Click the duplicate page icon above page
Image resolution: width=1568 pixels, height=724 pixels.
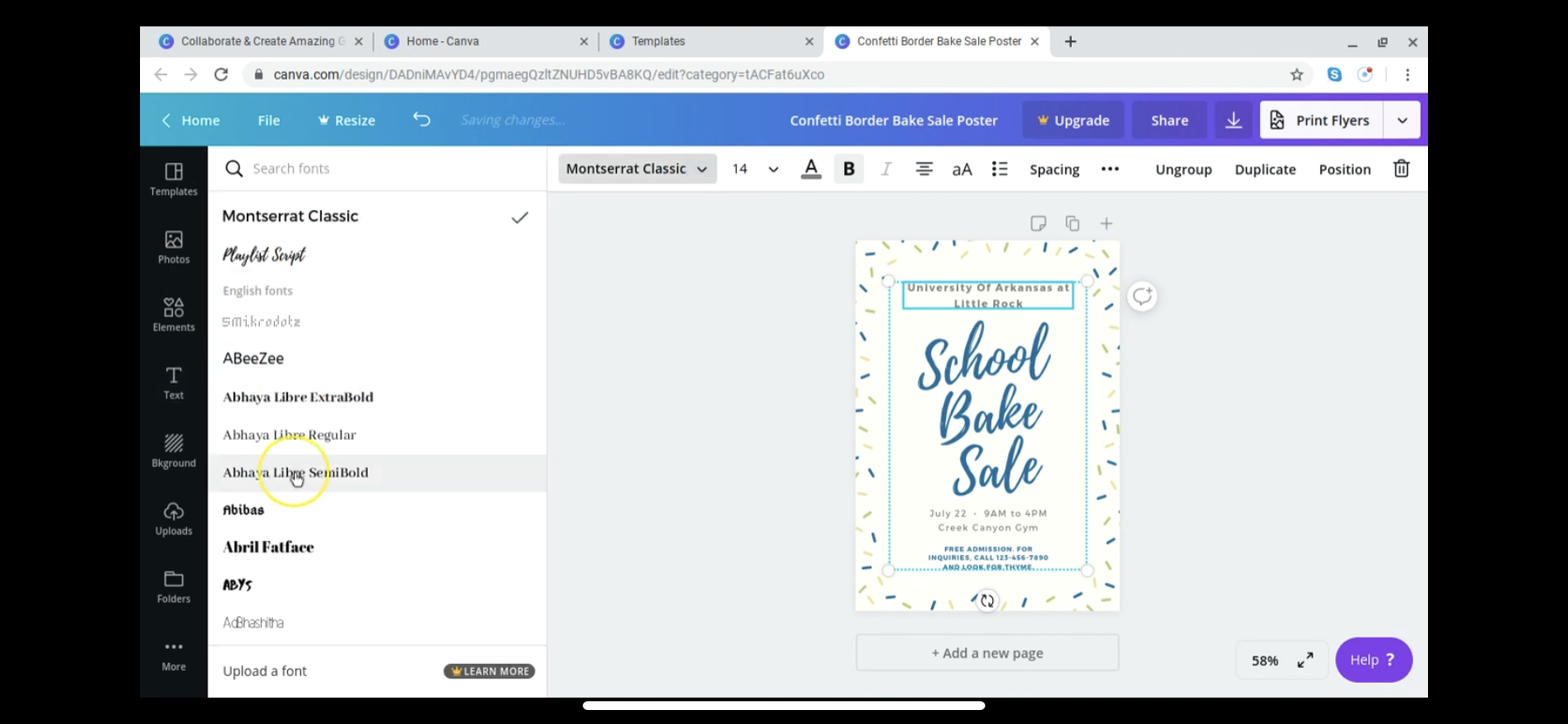point(1072,224)
